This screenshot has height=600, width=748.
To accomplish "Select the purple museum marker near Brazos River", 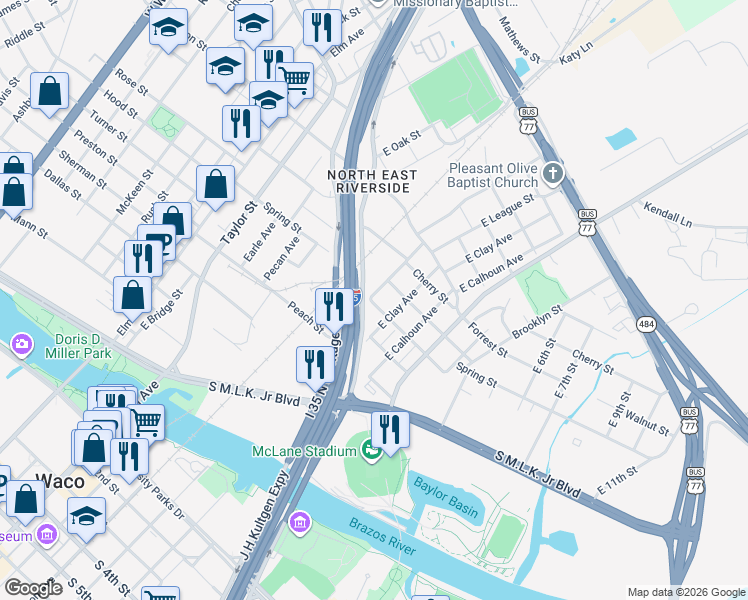I will click(300, 523).
